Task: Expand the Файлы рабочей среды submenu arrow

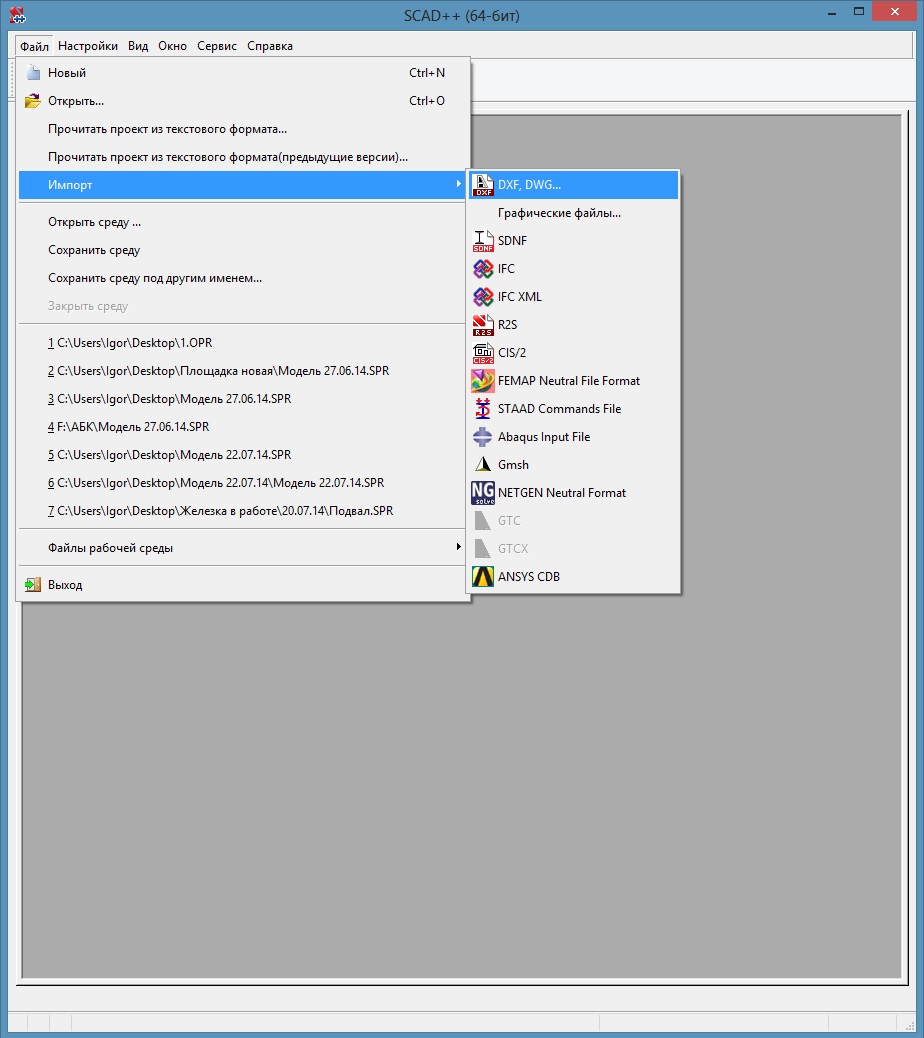Action: [x=458, y=547]
